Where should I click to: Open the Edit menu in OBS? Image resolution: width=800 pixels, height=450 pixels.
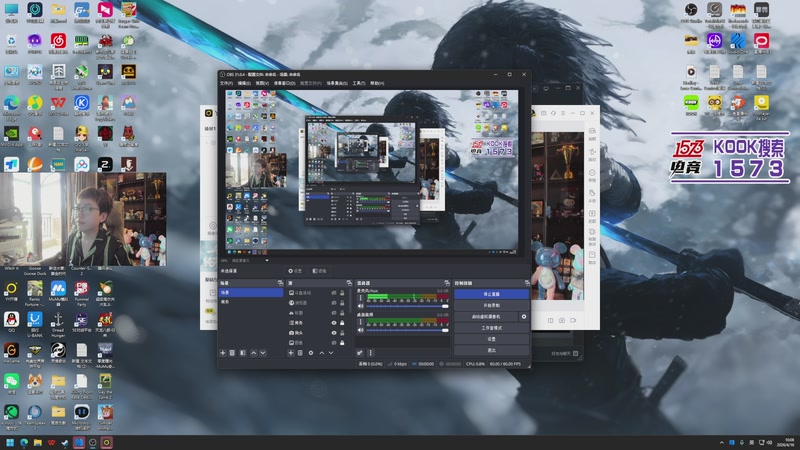pos(244,83)
